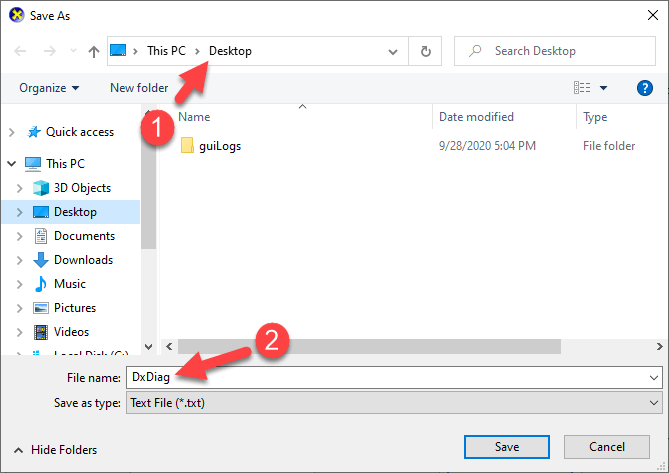
Task: Click the horizontal scrollbar thumb
Action: coord(369,346)
